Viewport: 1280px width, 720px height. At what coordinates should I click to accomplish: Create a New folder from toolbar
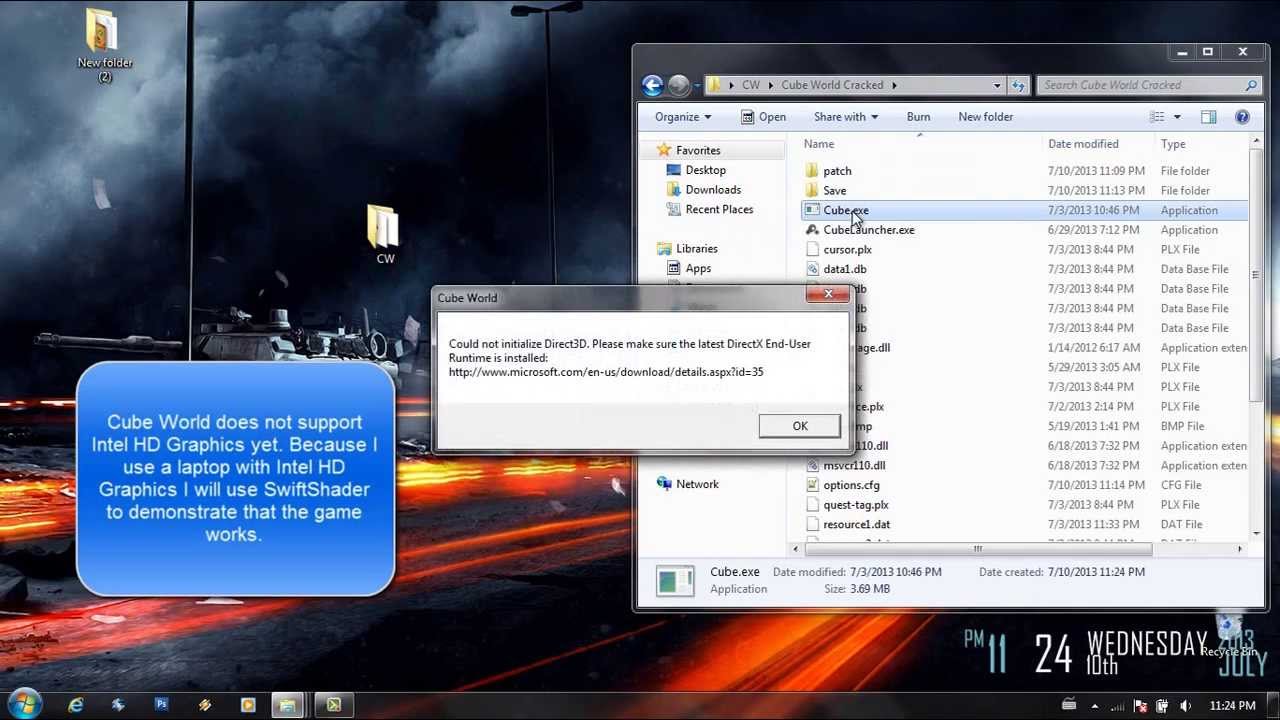click(x=985, y=117)
